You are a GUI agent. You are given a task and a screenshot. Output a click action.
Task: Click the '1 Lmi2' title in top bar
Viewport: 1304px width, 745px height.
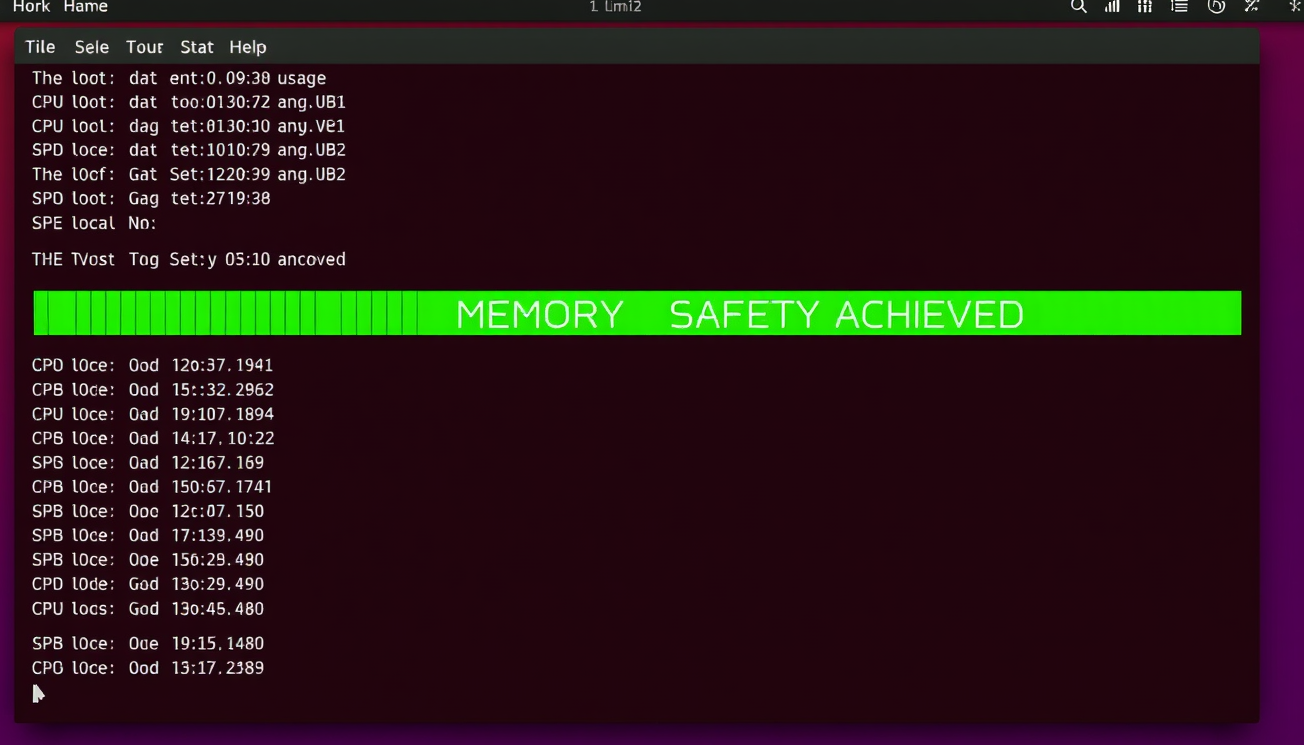(x=615, y=7)
